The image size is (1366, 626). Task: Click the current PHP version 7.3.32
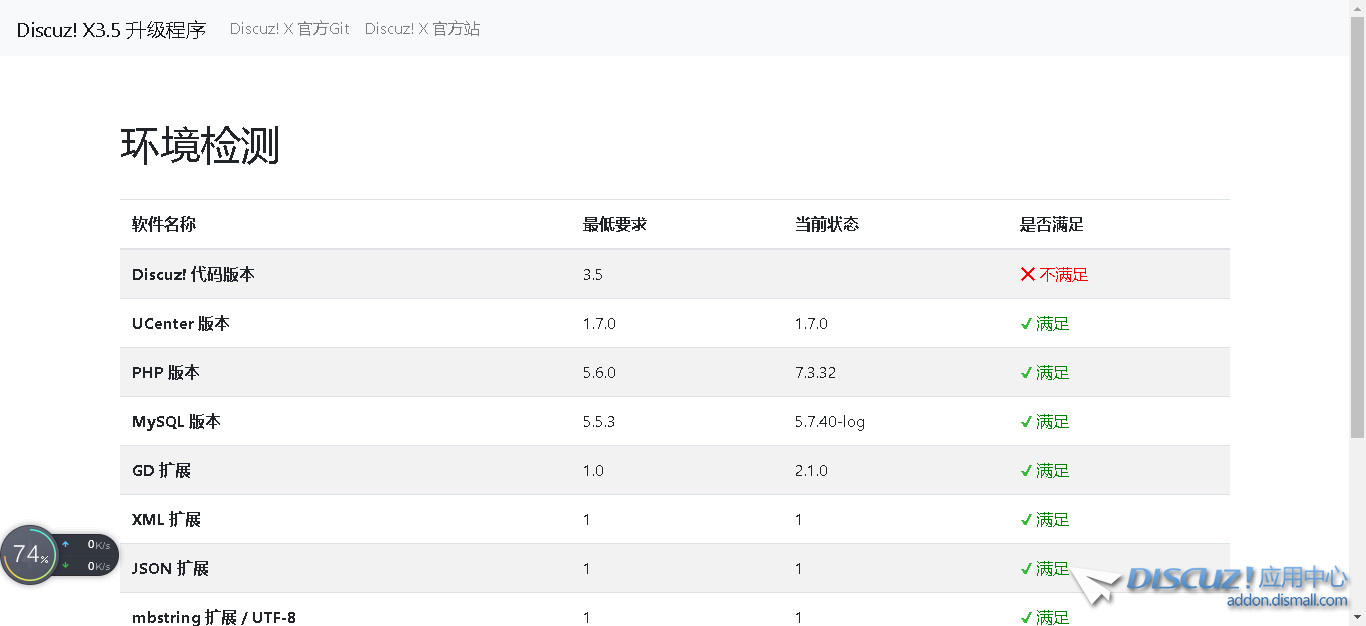(x=815, y=372)
